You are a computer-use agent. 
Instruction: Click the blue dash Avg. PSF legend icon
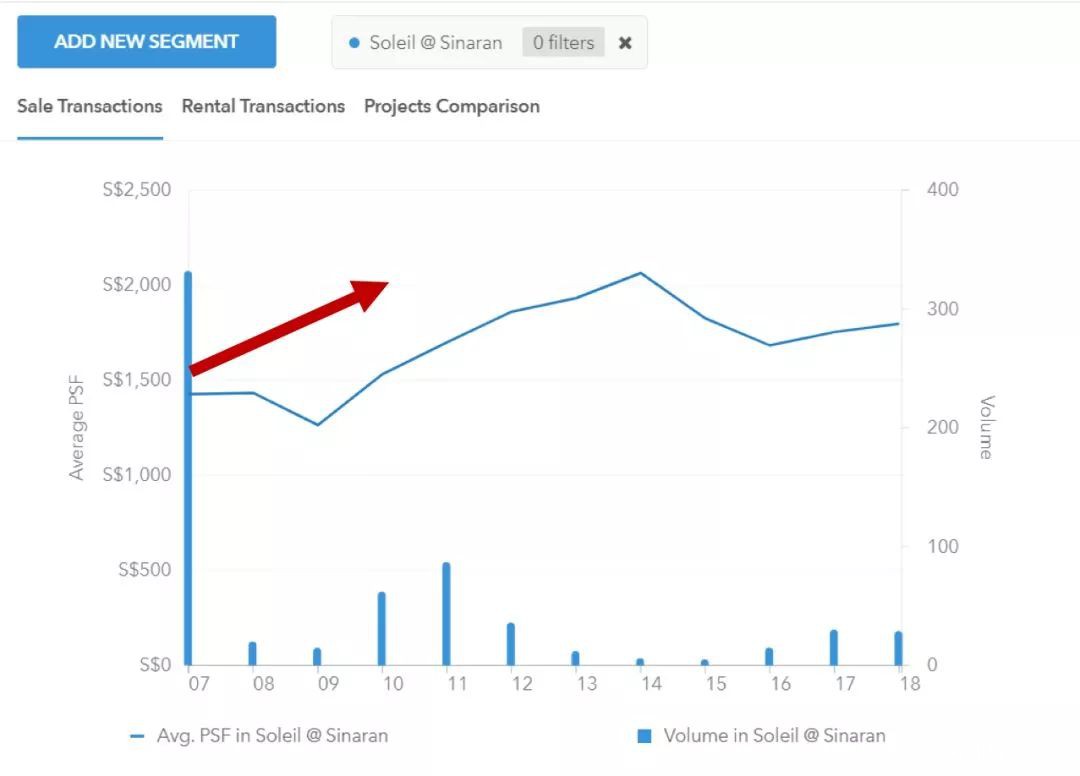coord(138,736)
